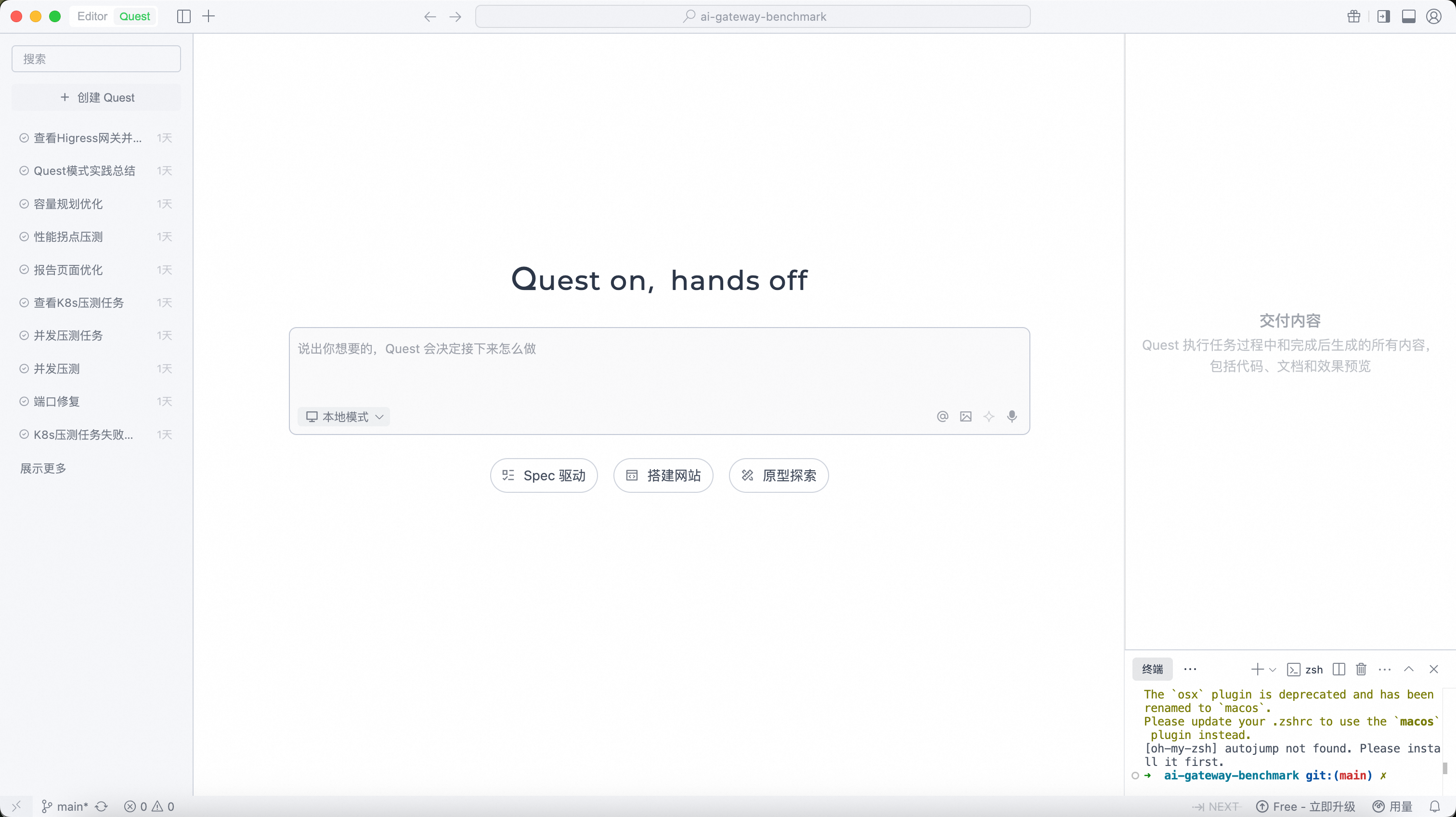Open the account profile icon
1456x817 pixels.
1433,16
